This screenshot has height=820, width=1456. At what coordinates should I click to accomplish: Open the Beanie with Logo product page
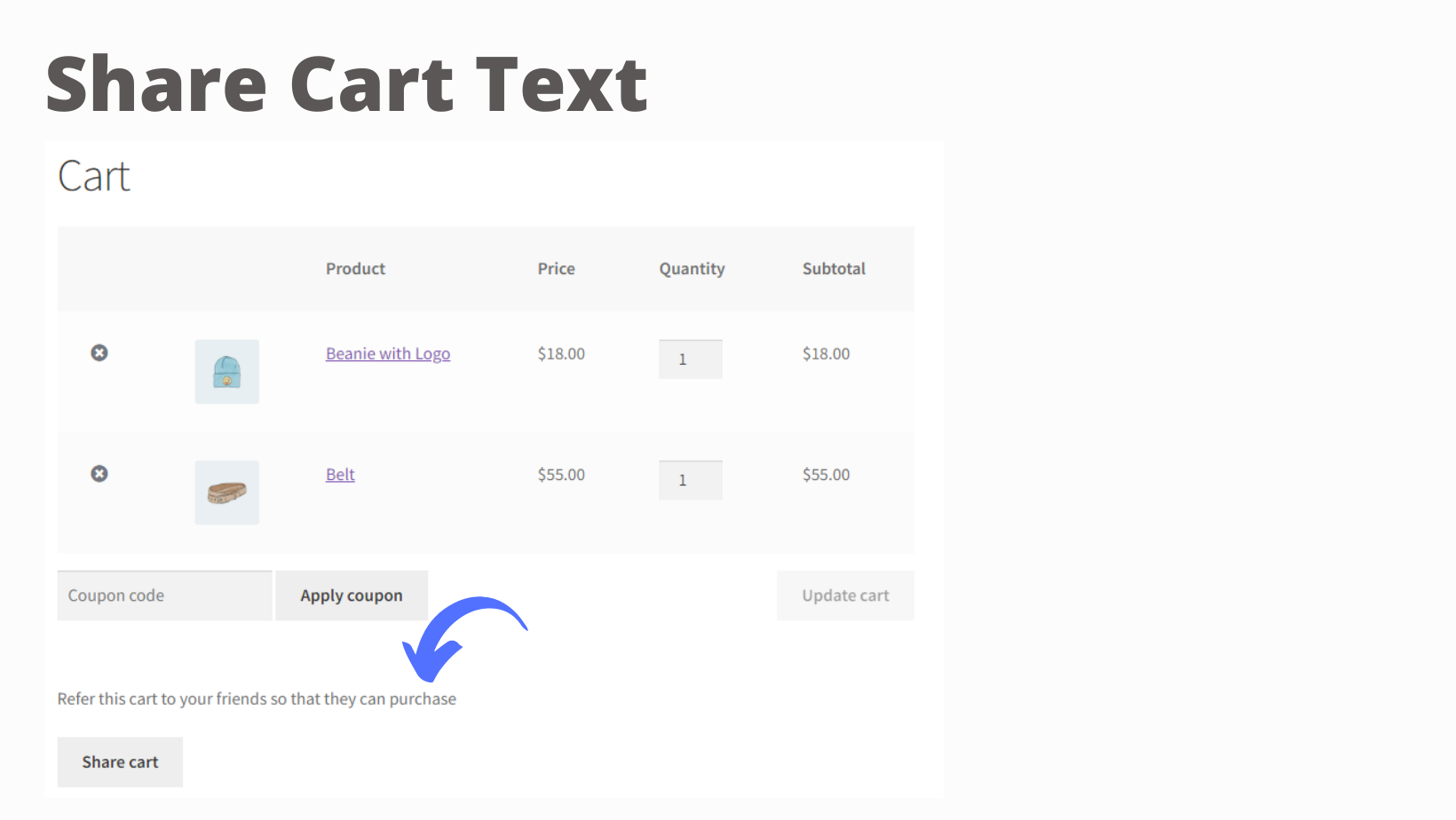click(x=387, y=353)
